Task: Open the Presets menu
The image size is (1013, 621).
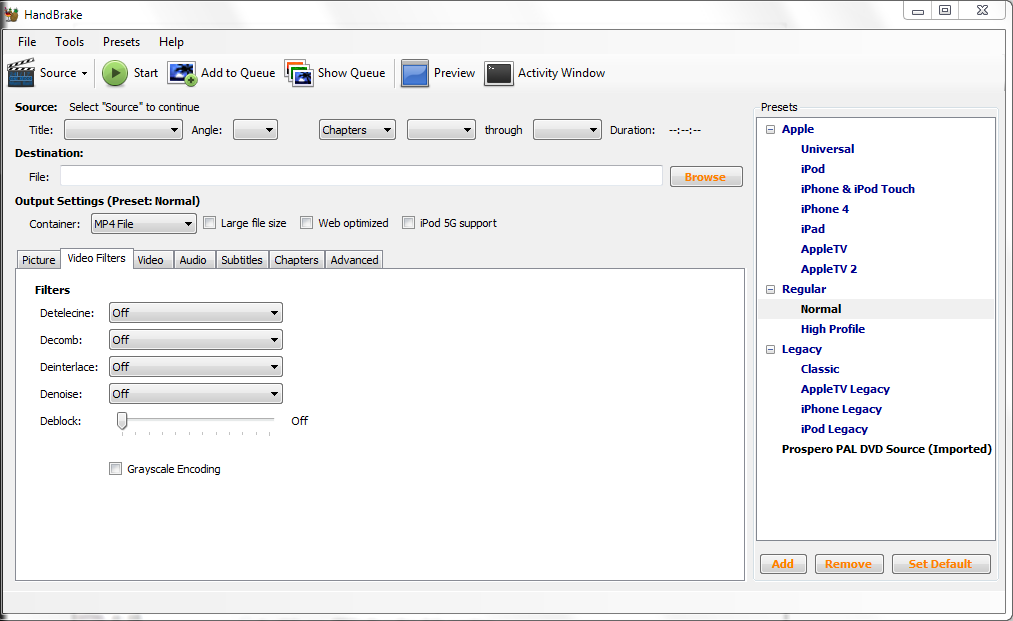Action: [x=121, y=42]
